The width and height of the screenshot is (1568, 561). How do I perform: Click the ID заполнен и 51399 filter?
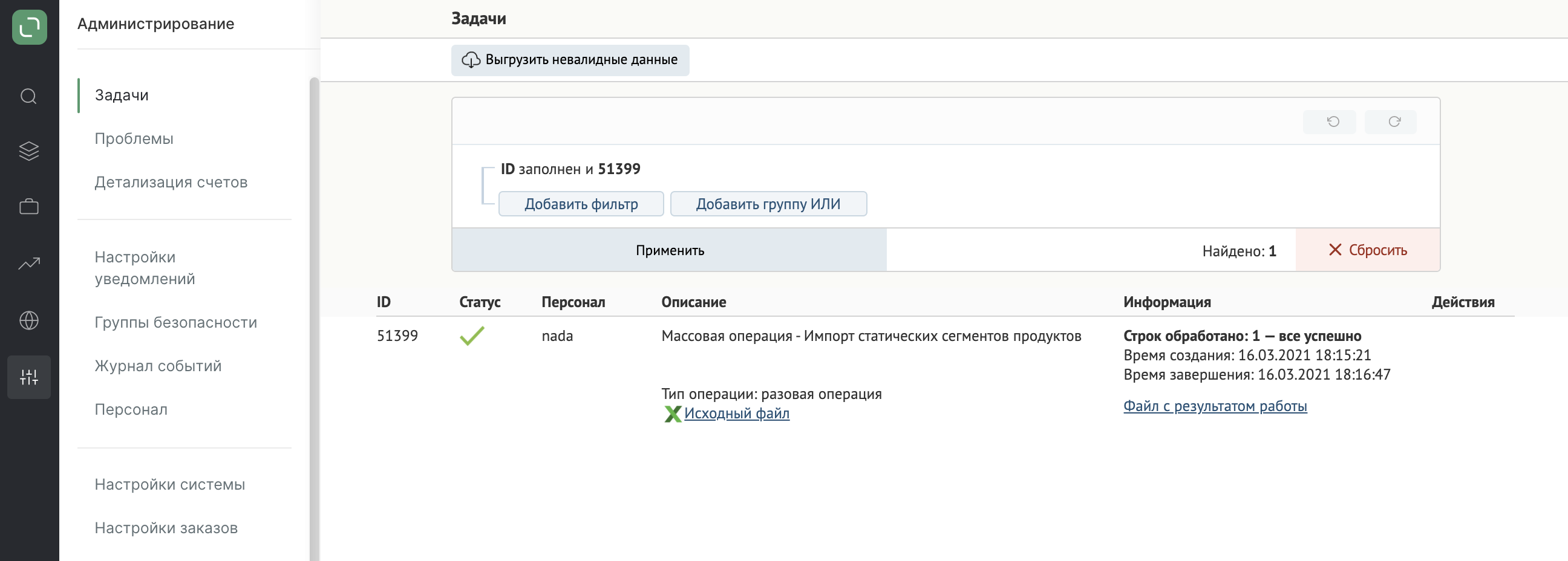[570, 169]
